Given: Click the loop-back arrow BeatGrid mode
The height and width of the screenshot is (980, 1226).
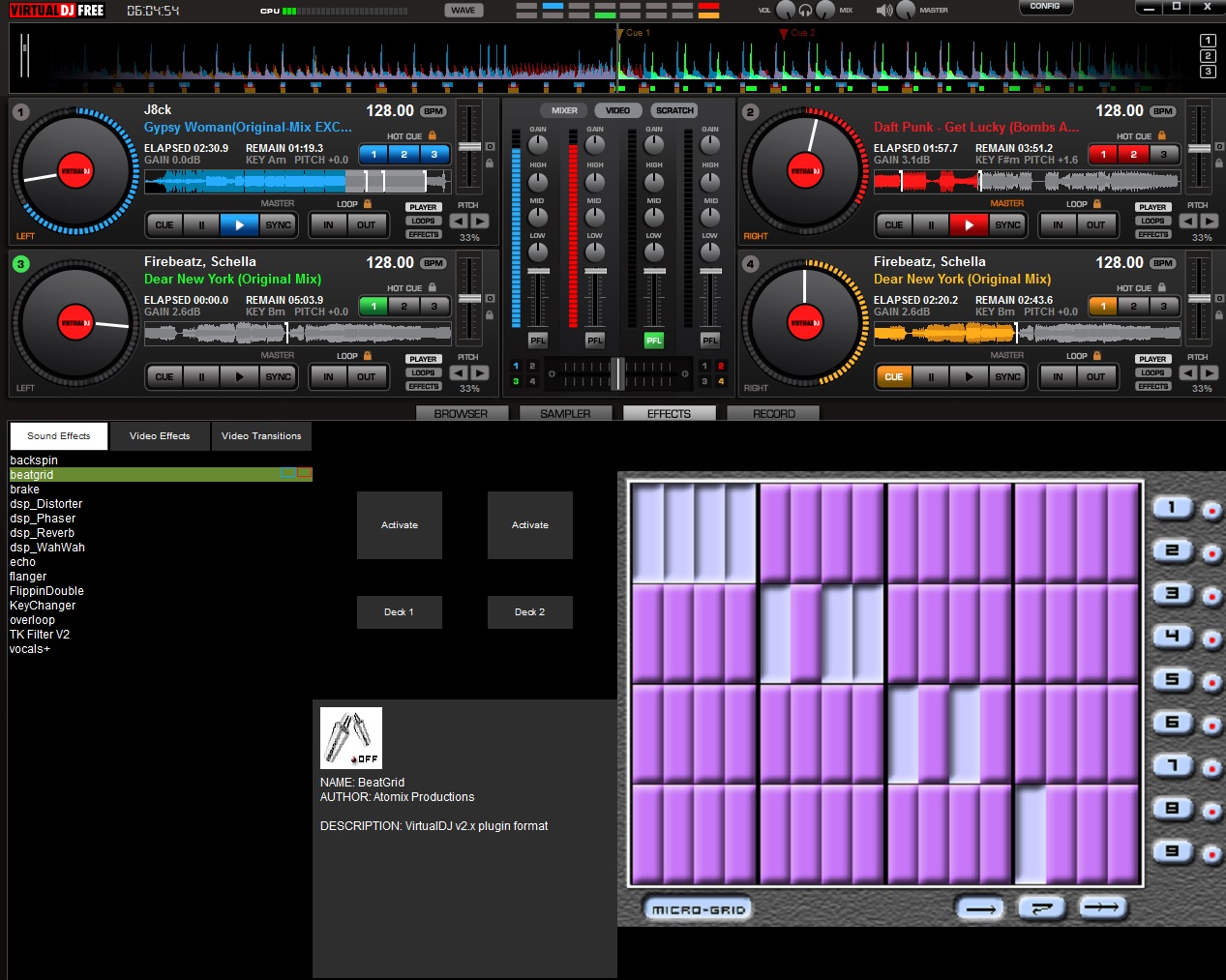Looking at the screenshot, I should point(1041,908).
